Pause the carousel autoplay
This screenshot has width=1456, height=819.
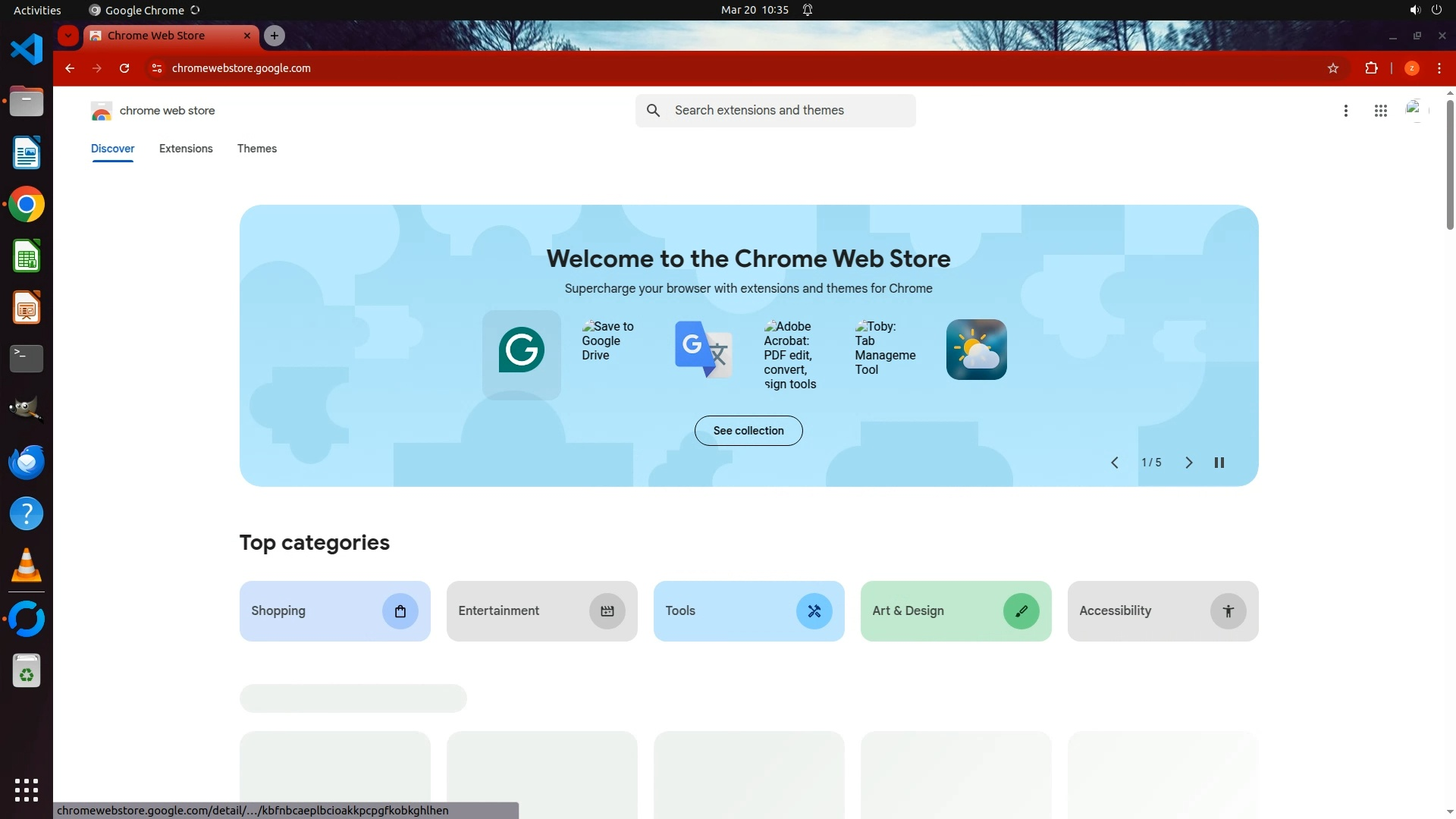pyautogui.click(x=1219, y=463)
